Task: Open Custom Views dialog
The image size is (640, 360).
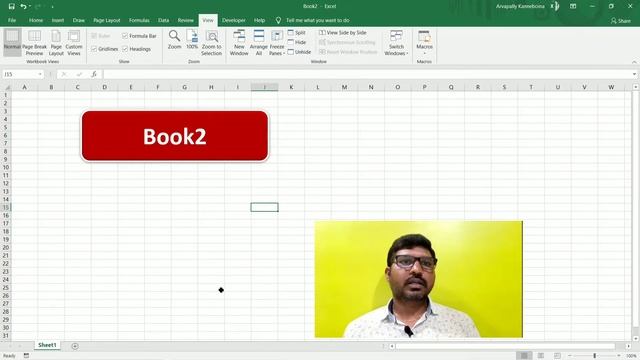Action: pyautogui.click(x=74, y=42)
